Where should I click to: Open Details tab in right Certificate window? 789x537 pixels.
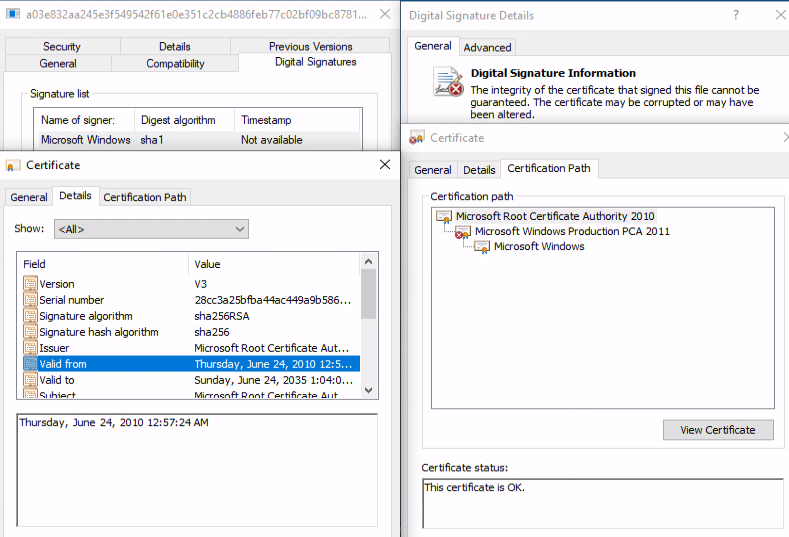point(479,170)
